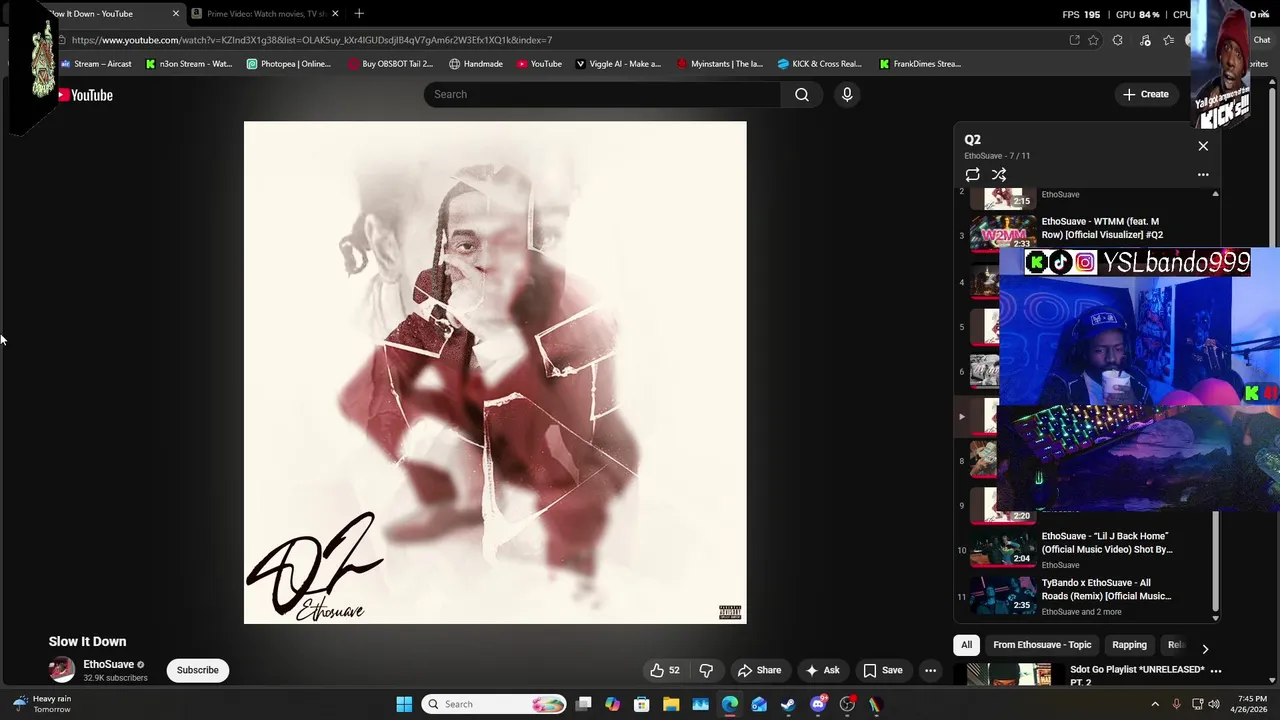Close the Q2 playlist panel
1280x720 pixels.
point(1203,146)
